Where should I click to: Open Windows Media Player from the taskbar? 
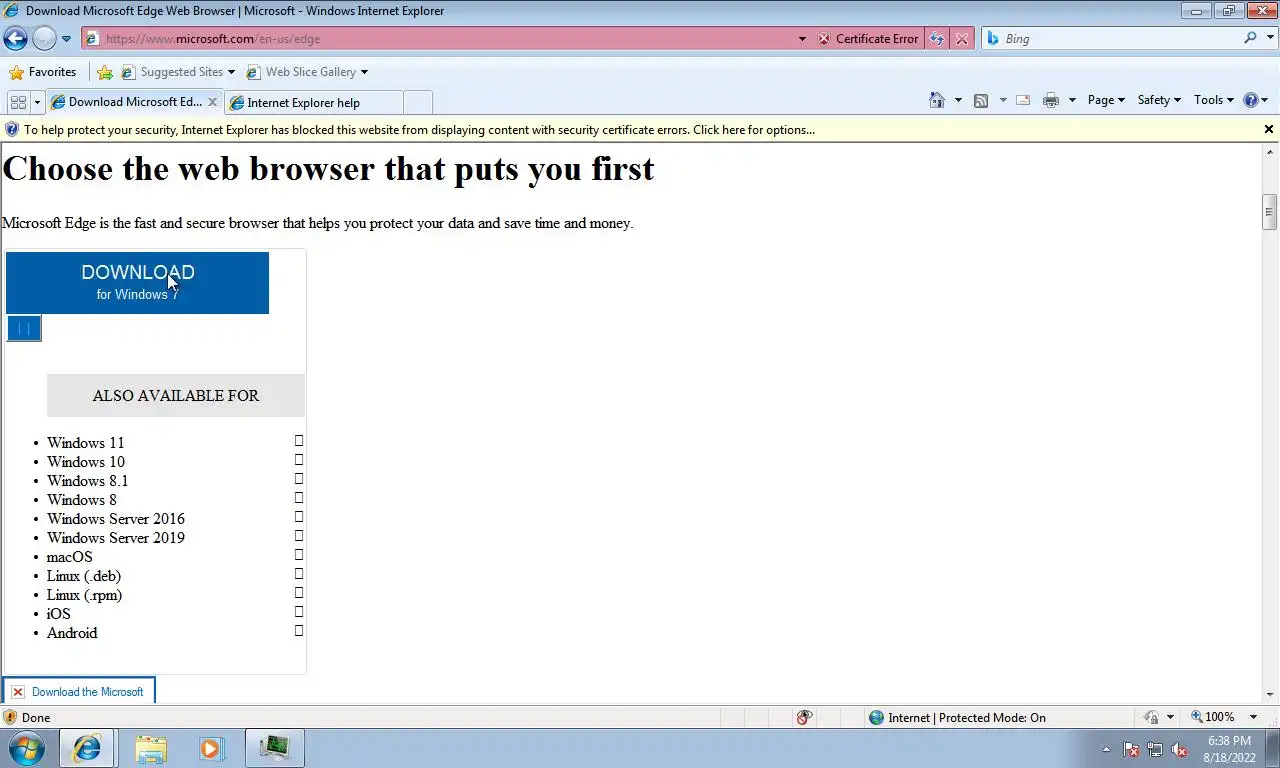coord(212,748)
